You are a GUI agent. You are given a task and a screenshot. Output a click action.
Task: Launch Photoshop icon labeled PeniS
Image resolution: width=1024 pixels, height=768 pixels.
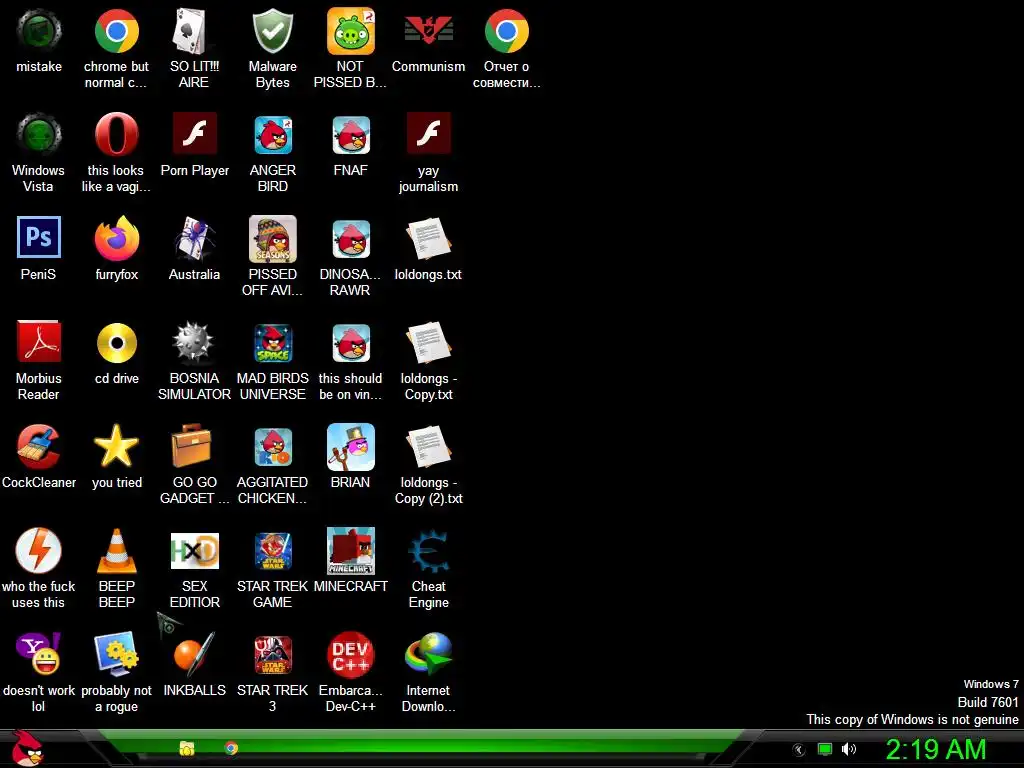(x=39, y=239)
